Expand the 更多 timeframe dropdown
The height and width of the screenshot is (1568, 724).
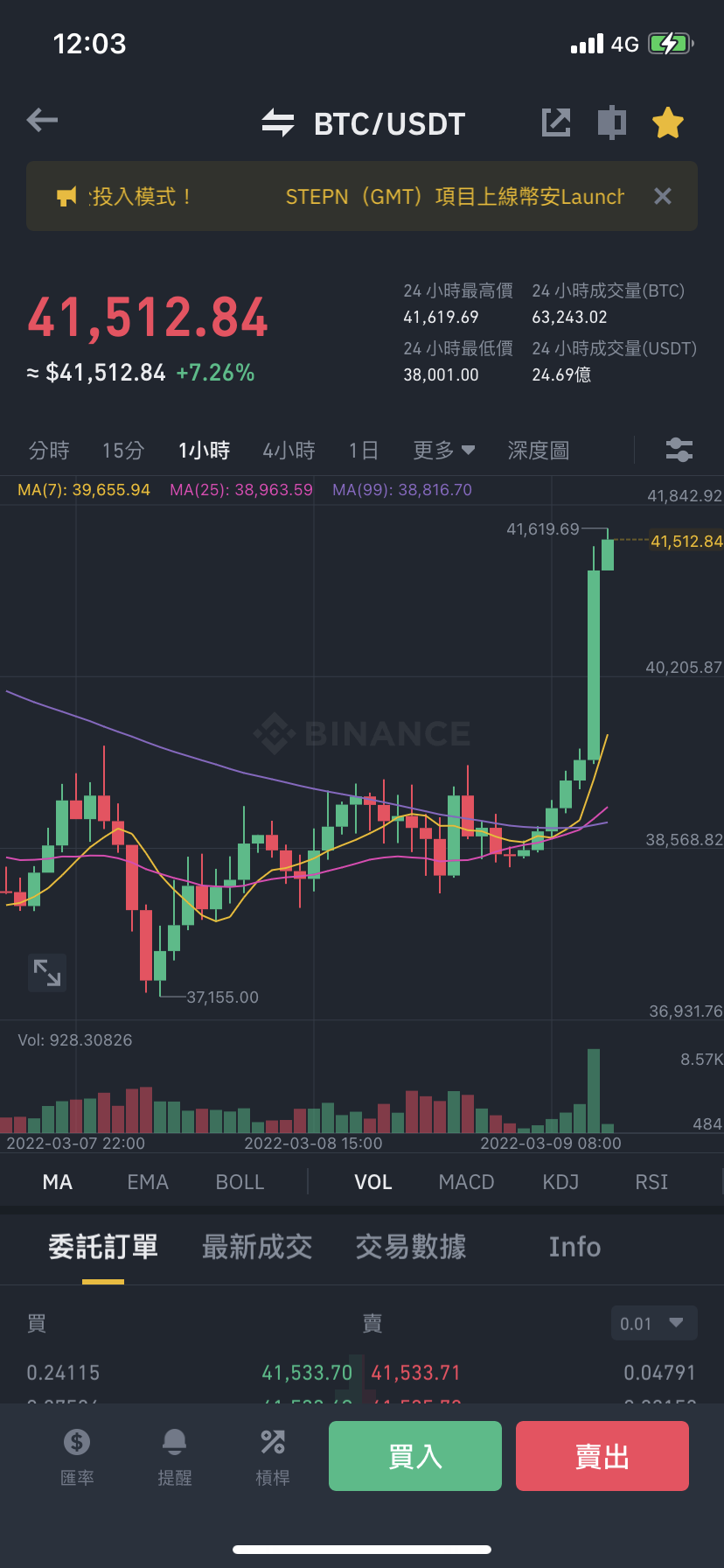[444, 451]
